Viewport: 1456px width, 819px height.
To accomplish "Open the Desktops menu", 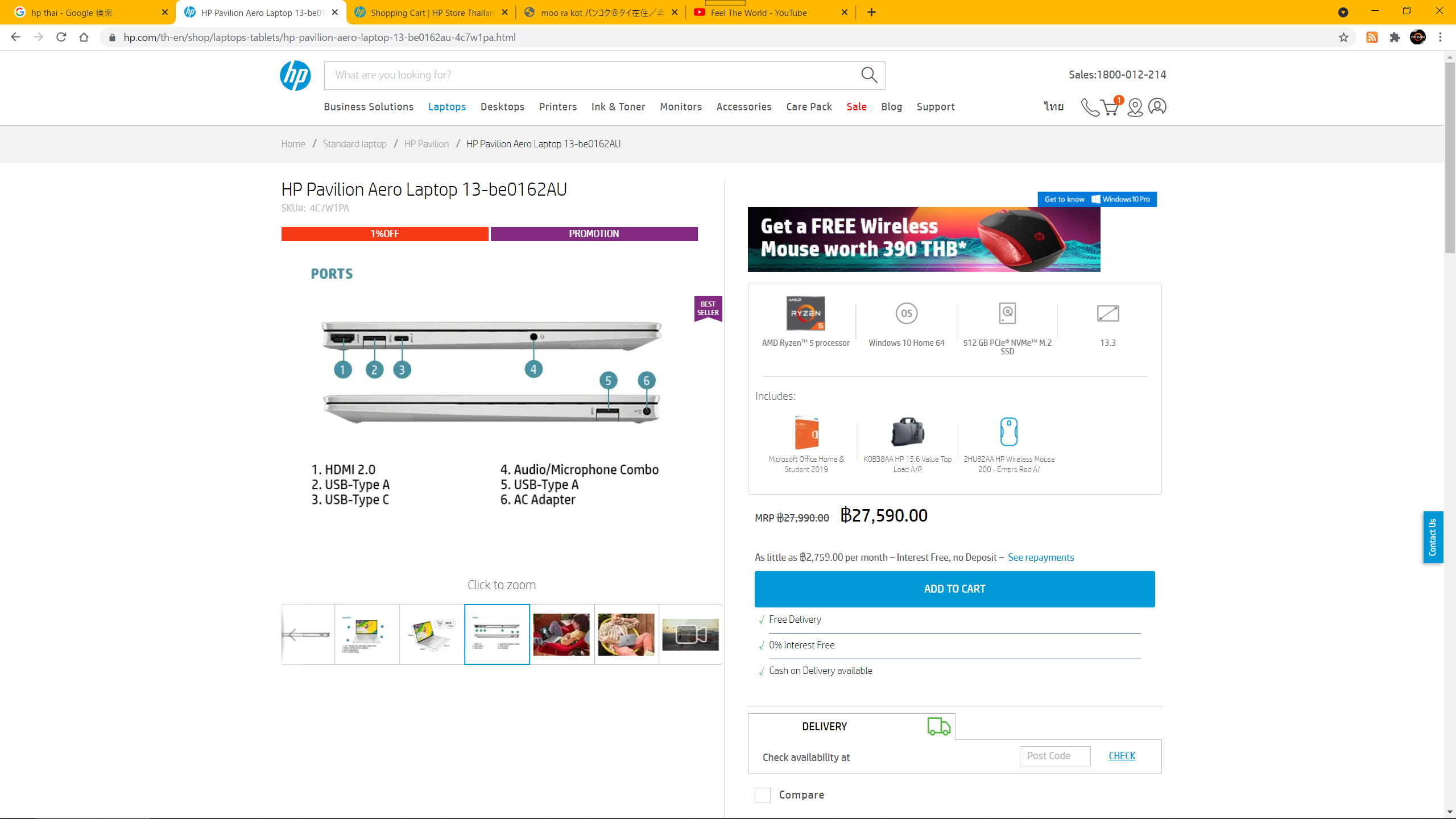I will pyautogui.click(x=502, y=107).
